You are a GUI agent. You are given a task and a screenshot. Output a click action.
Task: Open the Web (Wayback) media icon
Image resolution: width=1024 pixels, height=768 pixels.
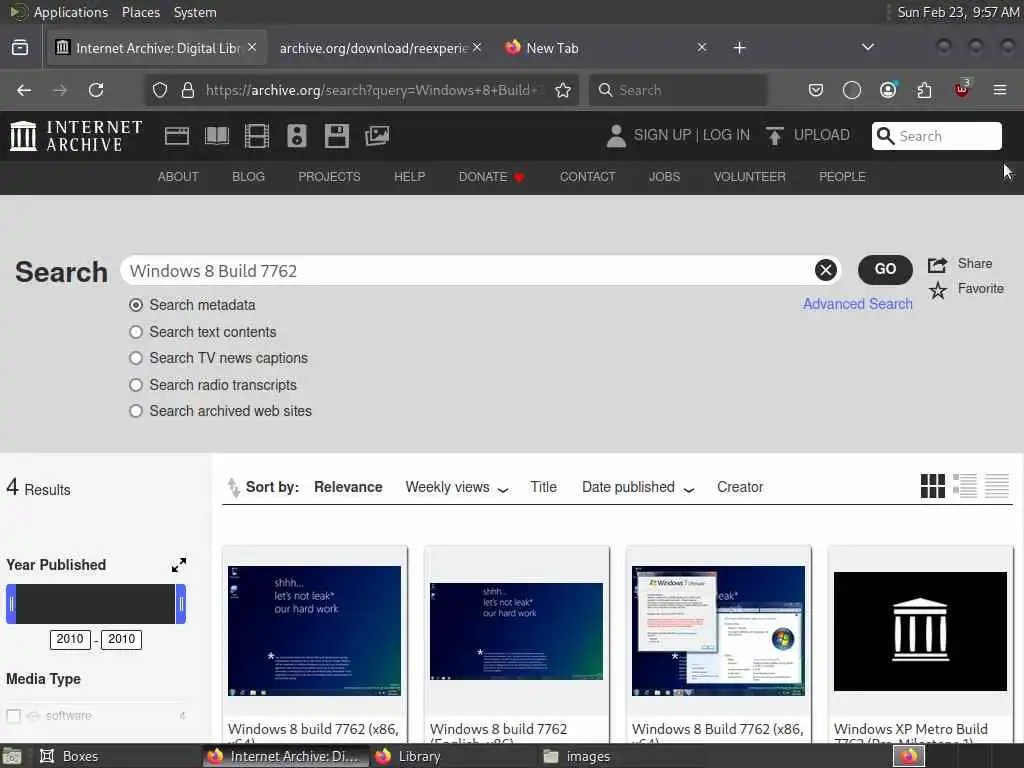click(177, 136)
